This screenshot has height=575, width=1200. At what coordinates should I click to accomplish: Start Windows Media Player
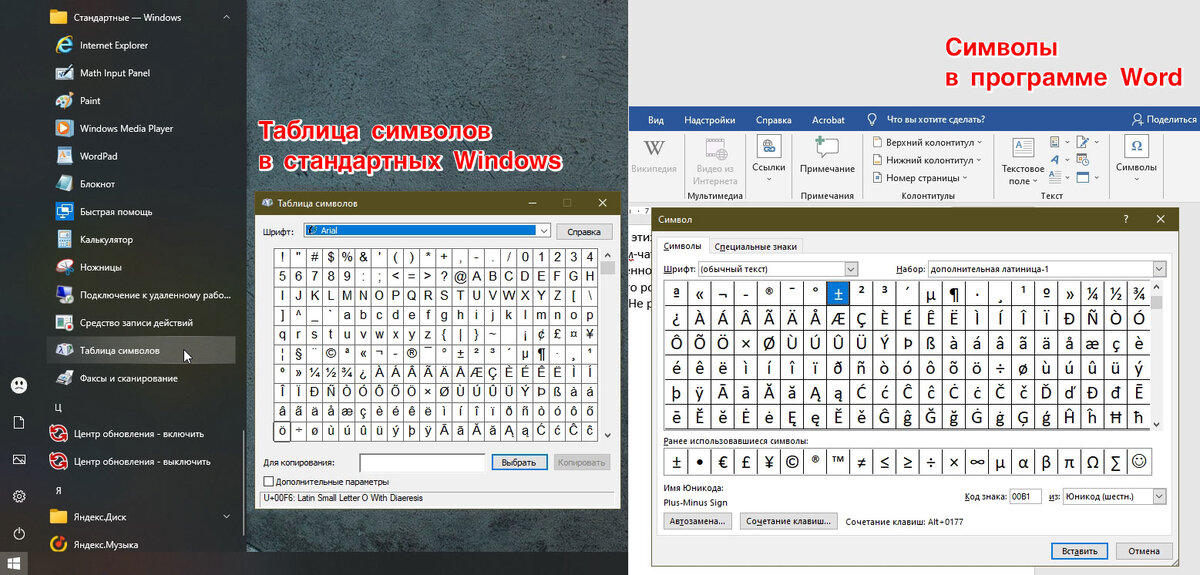tap(140, 128)
